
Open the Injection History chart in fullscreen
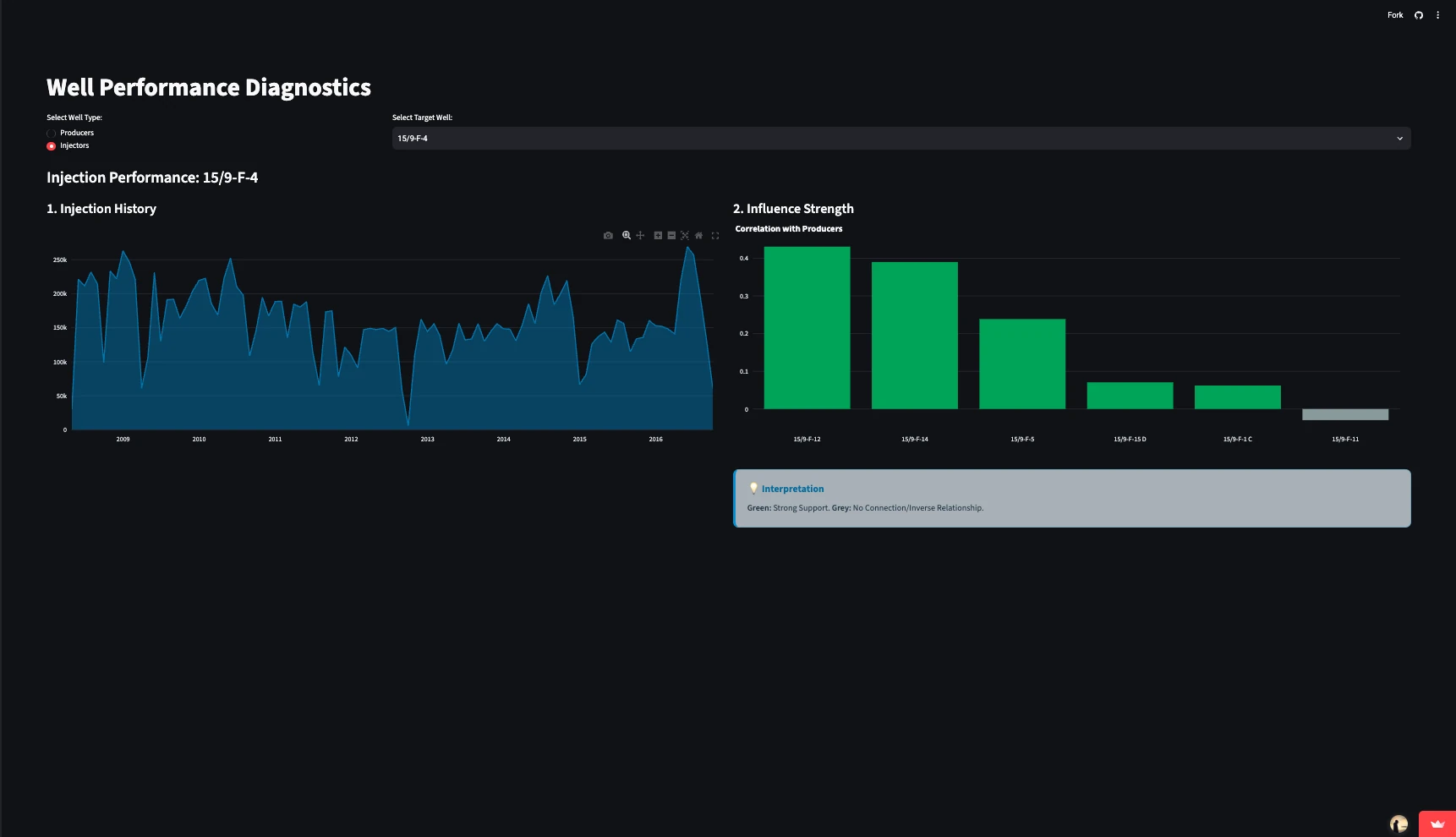[x=715, y=236]
